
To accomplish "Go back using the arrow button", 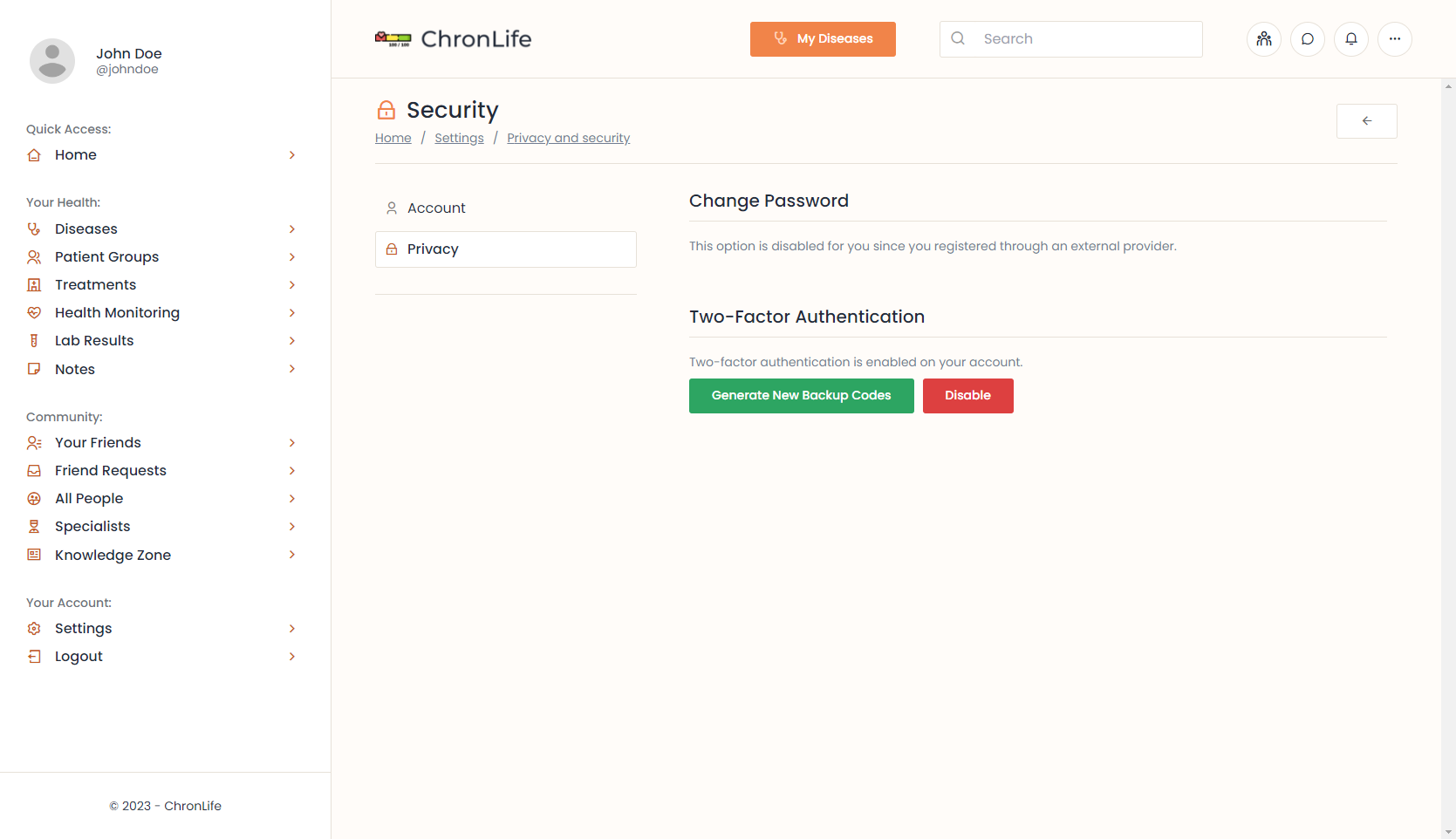I will pos(1367,121).
